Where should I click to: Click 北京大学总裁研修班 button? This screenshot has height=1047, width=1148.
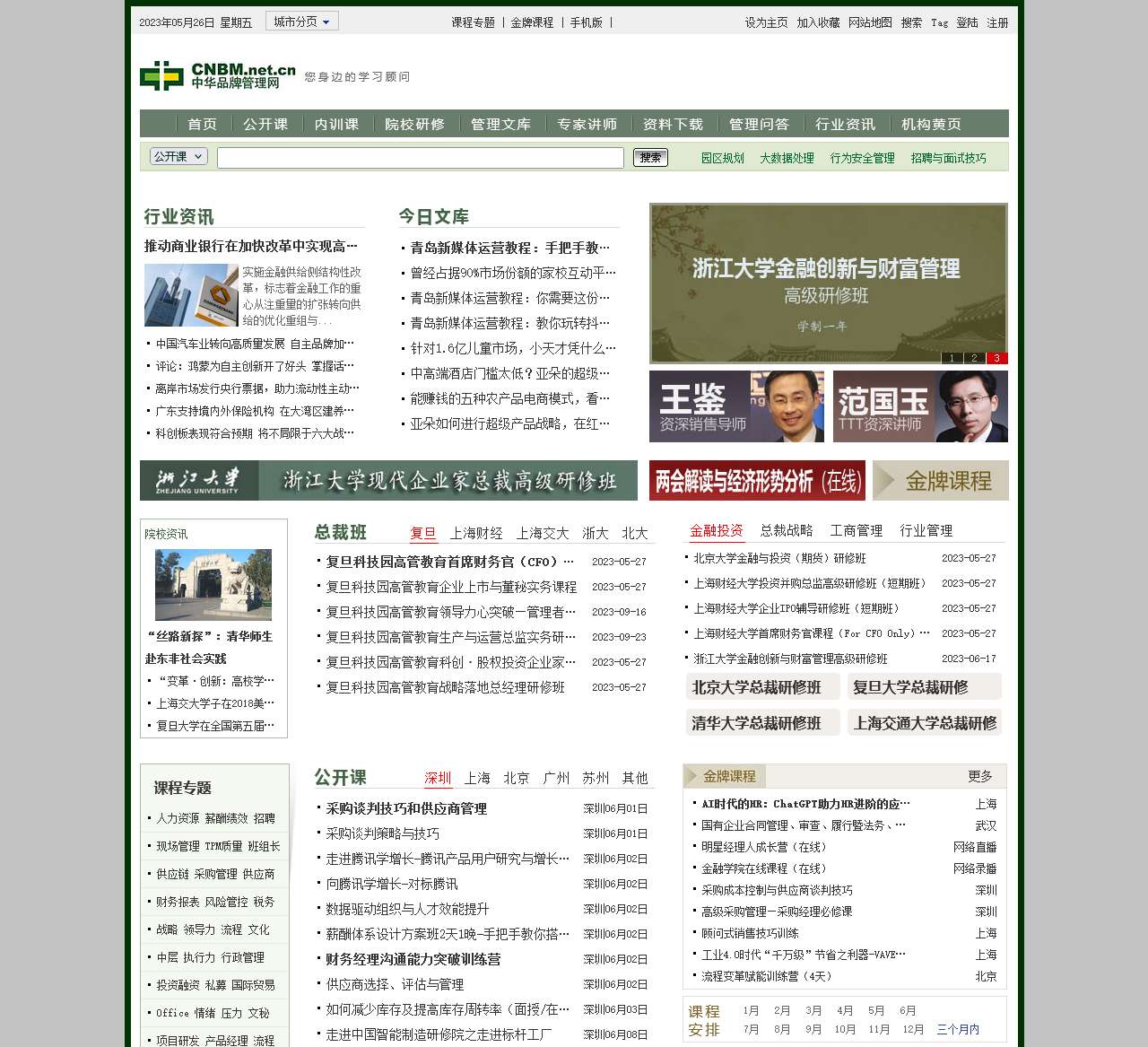[763, 687]
